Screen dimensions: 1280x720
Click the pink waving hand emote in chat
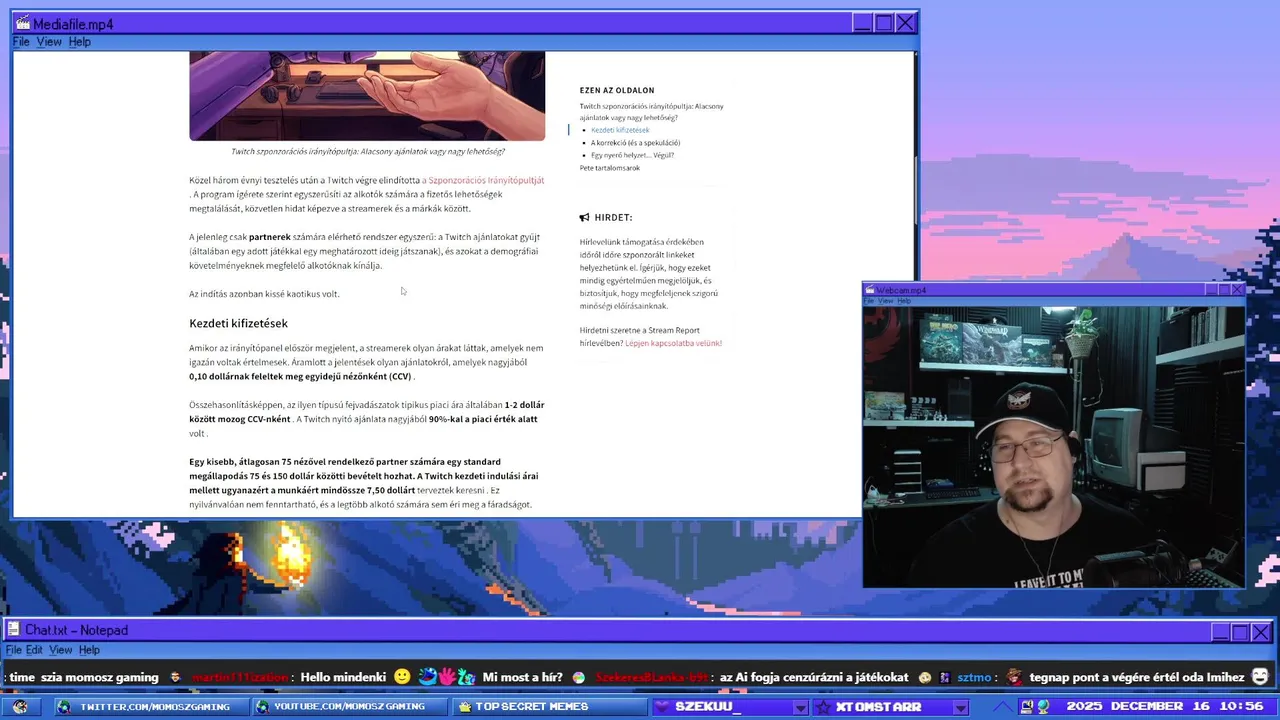[447, 677]
